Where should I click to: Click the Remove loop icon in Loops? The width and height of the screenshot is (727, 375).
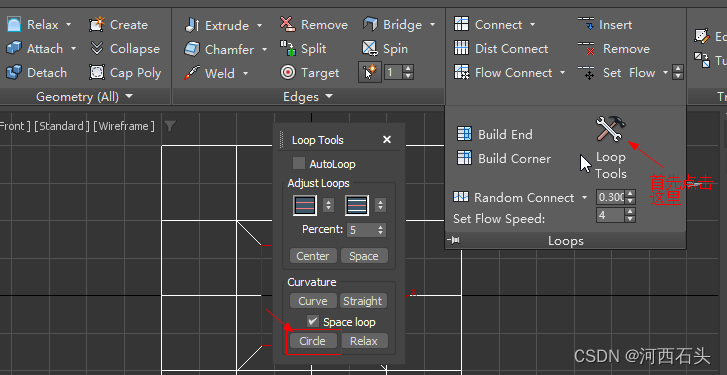[586, 48]
